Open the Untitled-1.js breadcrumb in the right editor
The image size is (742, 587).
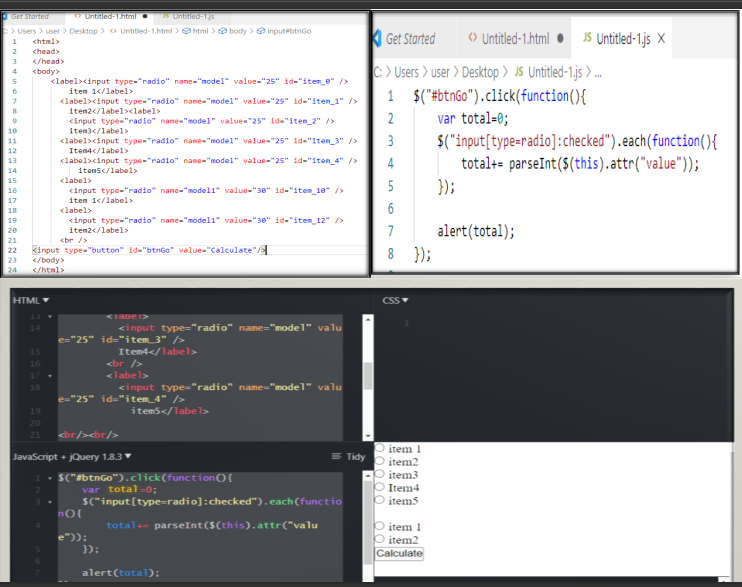click(555, 72)
